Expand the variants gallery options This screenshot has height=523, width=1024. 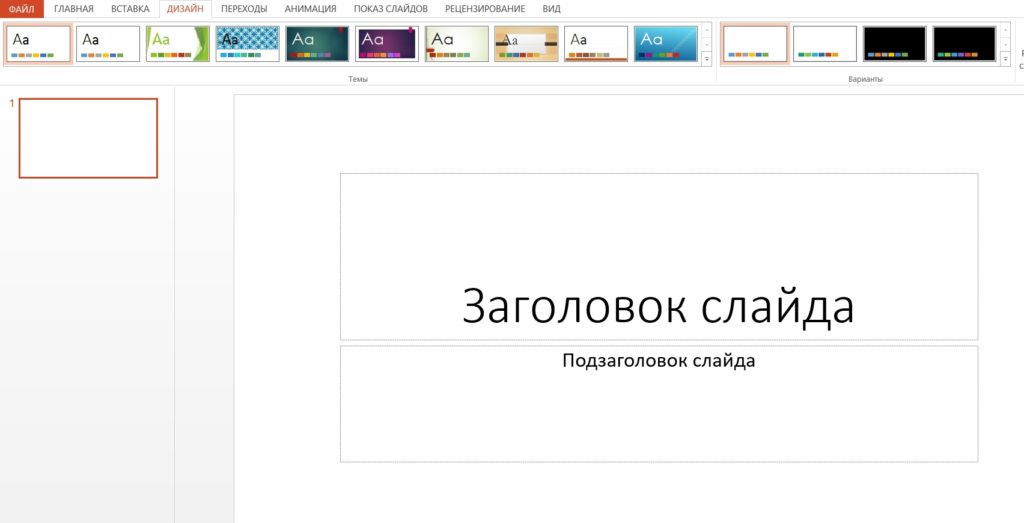tap(1005, 60)
